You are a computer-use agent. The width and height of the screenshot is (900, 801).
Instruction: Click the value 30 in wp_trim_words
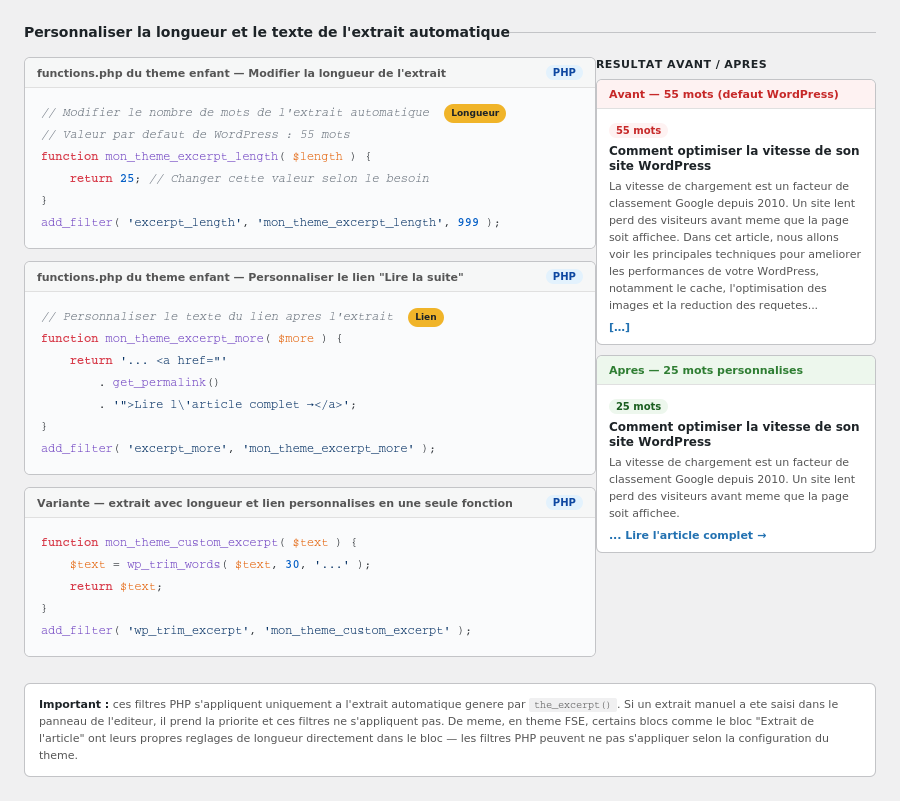(x=292, y=565)
